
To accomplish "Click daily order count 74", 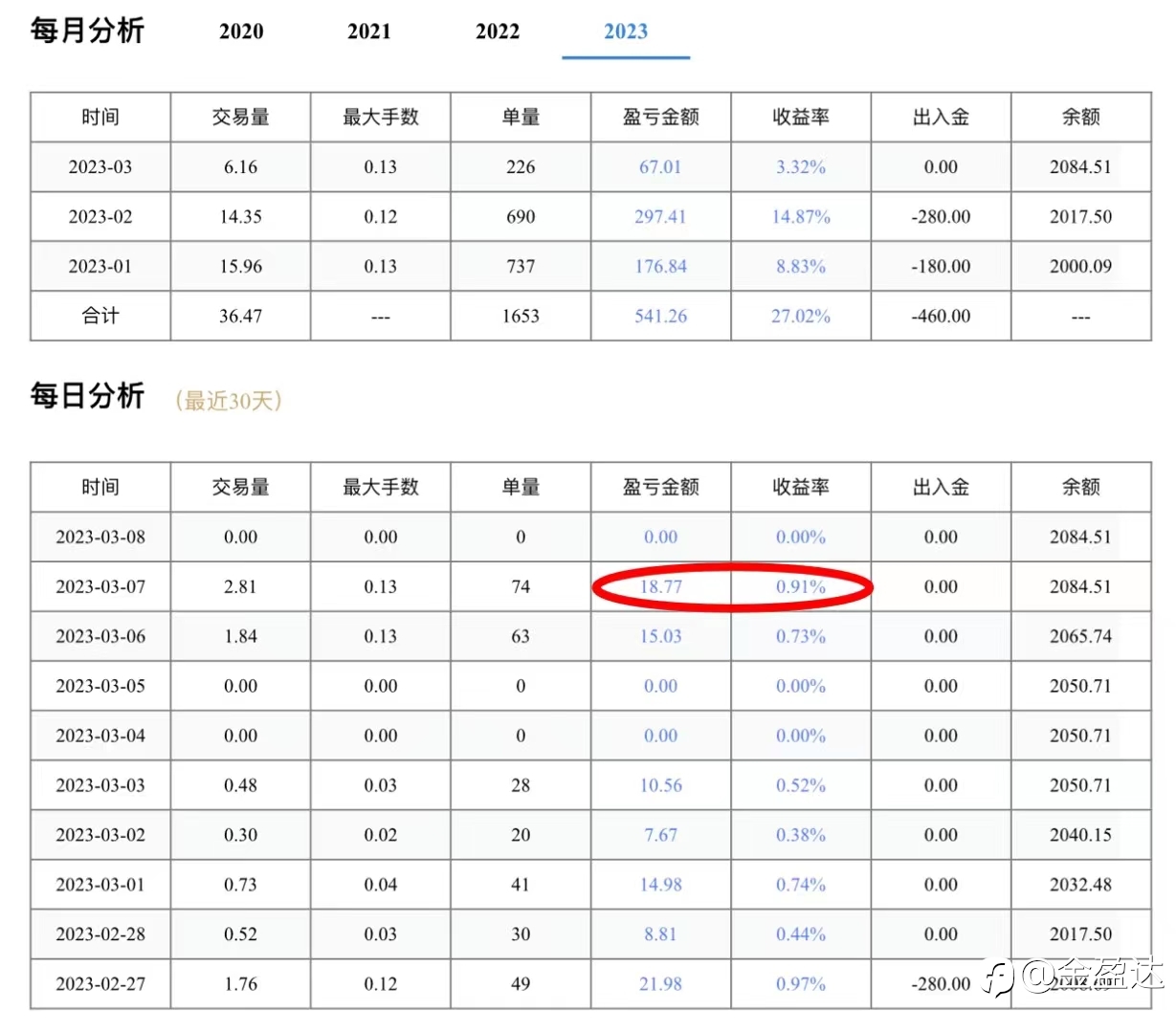I will click(521, 587).
